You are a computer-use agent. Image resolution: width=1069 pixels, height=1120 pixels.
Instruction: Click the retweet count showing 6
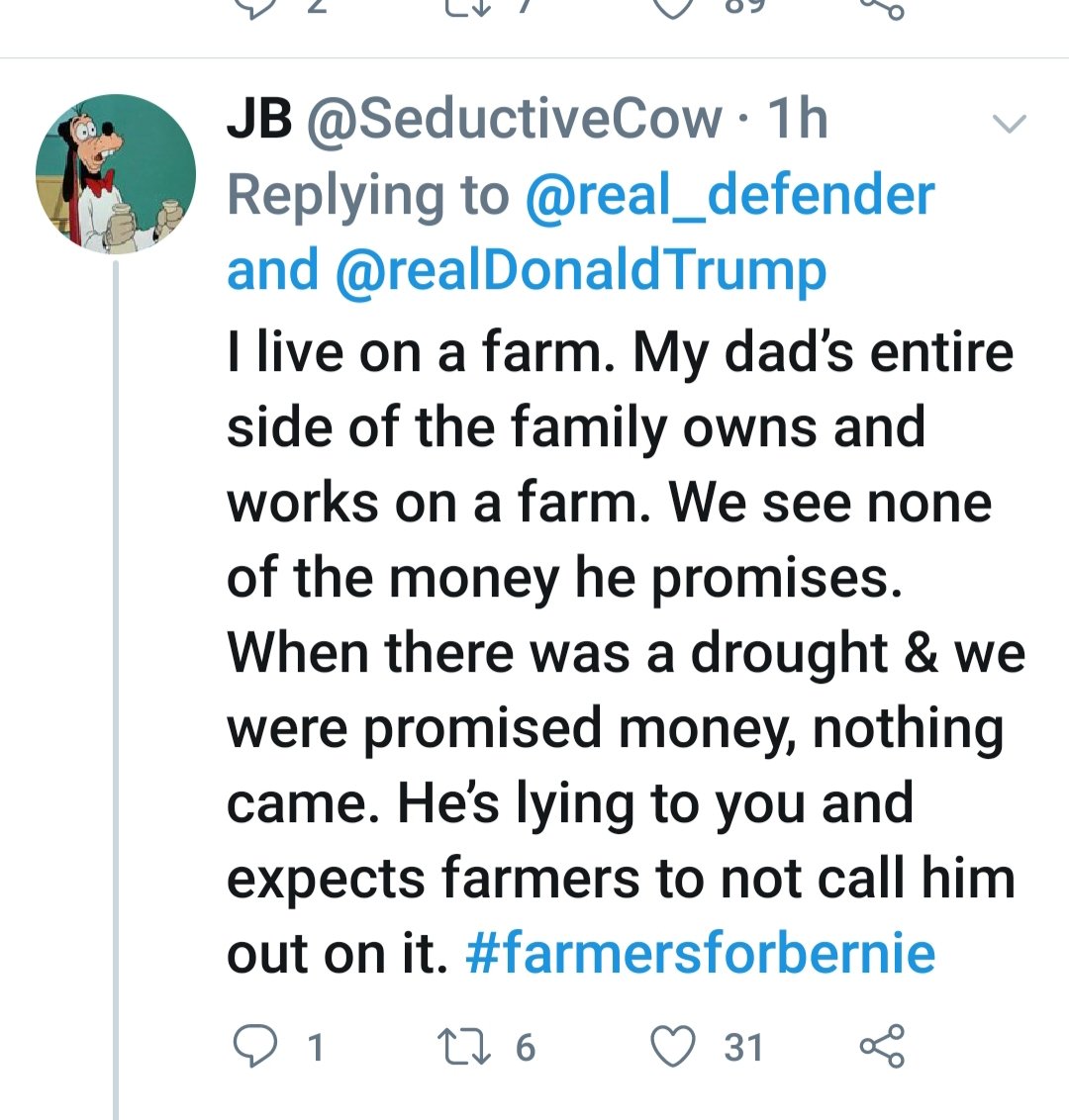click(x=525, y=1047)
